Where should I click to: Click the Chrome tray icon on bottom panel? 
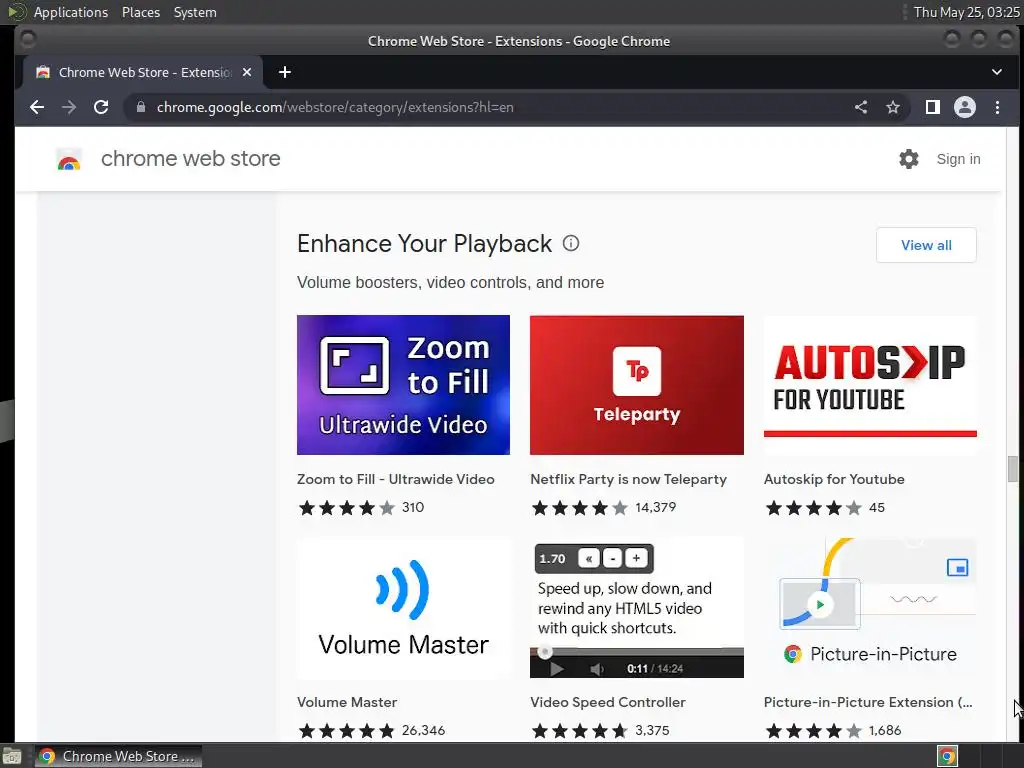pyautogui.click(x=947, y=756)
